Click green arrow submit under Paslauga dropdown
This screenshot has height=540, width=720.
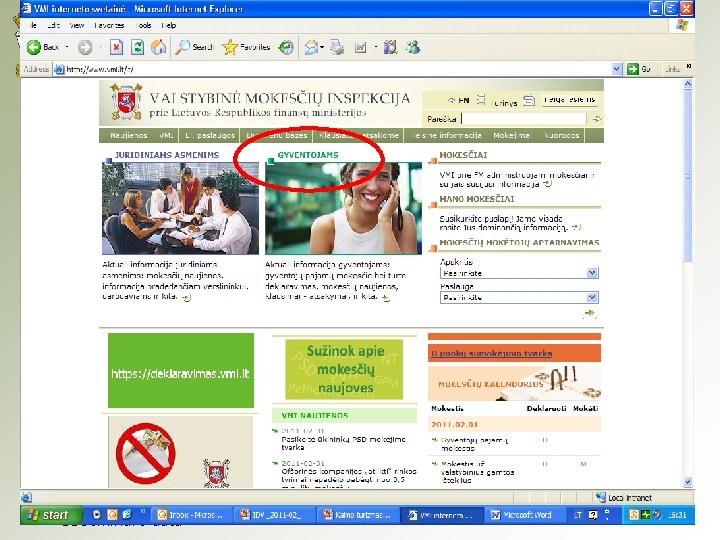[590, 314]
